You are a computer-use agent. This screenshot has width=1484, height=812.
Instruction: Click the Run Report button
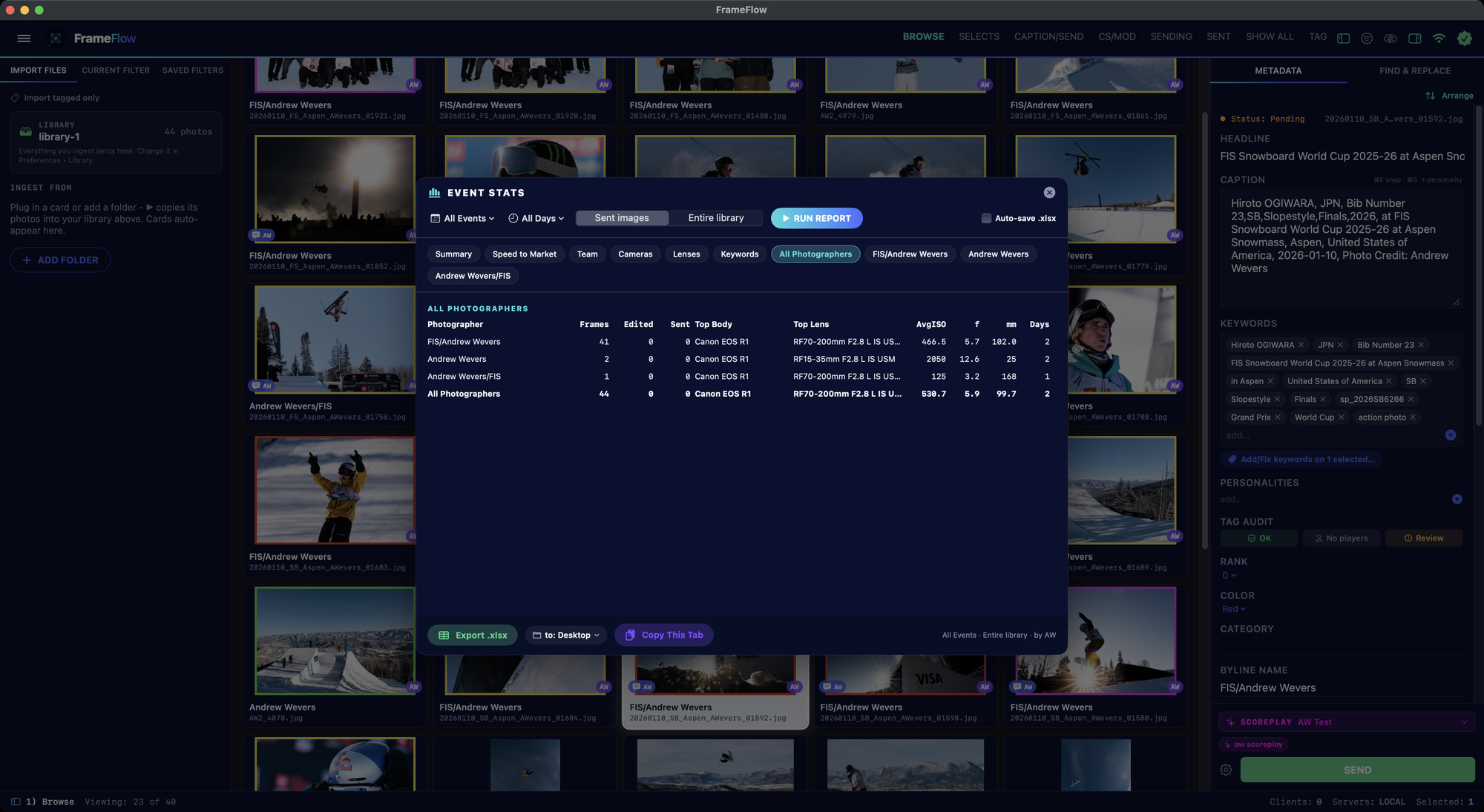pyautogui.click(x=816, y=219)
